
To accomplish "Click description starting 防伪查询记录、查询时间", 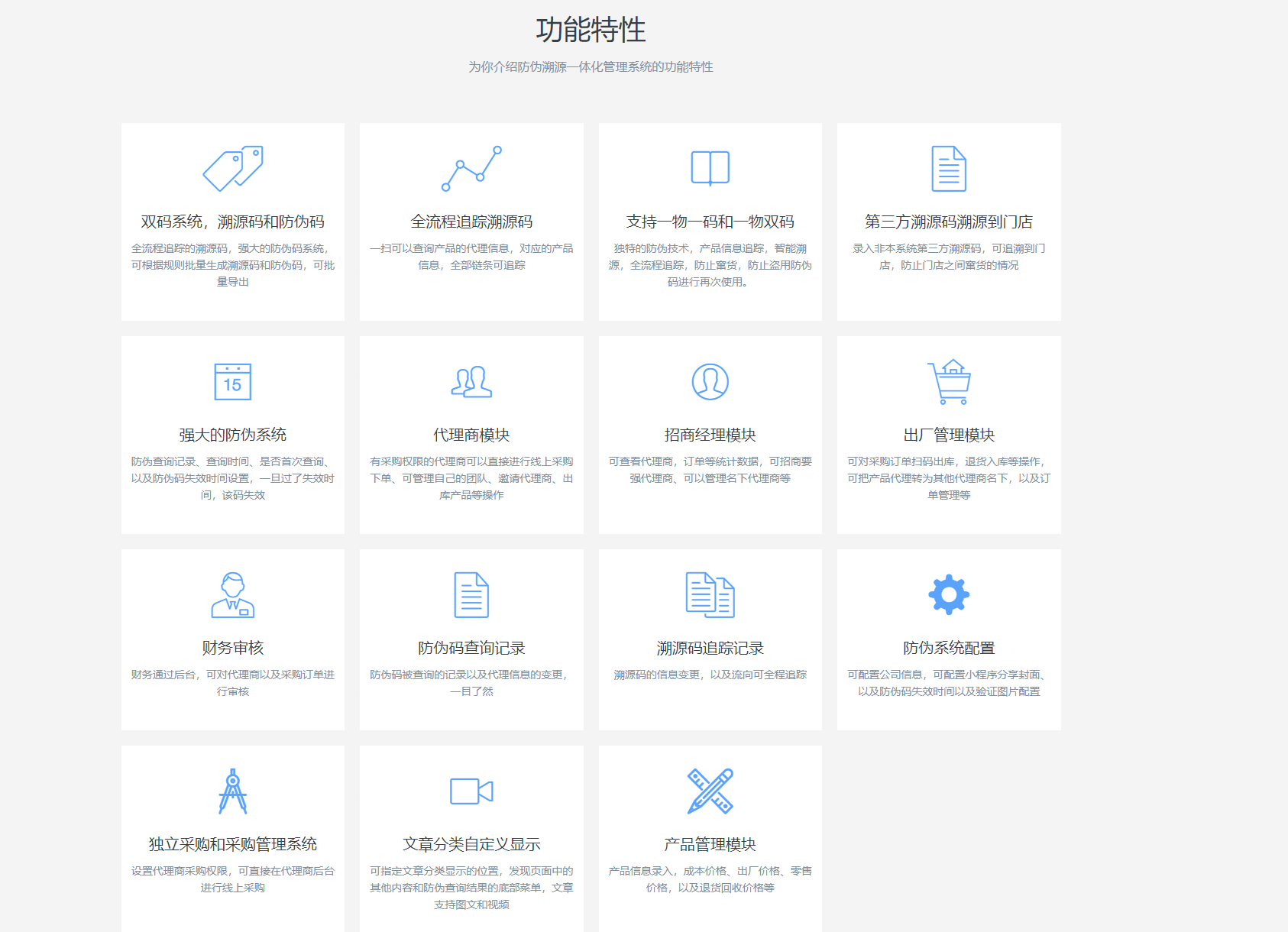I will (x=233, y=478).
